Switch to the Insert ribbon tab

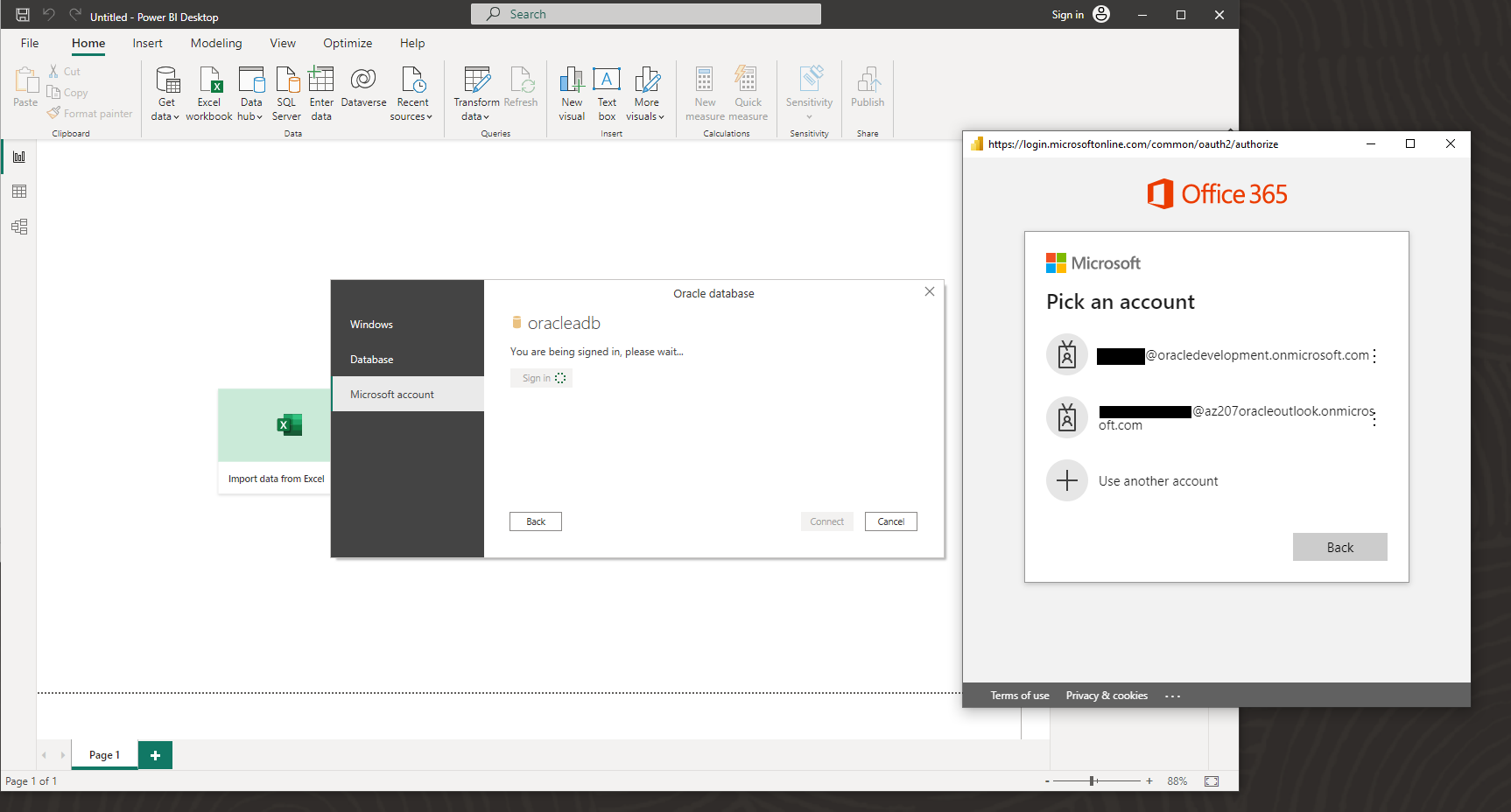147,43
